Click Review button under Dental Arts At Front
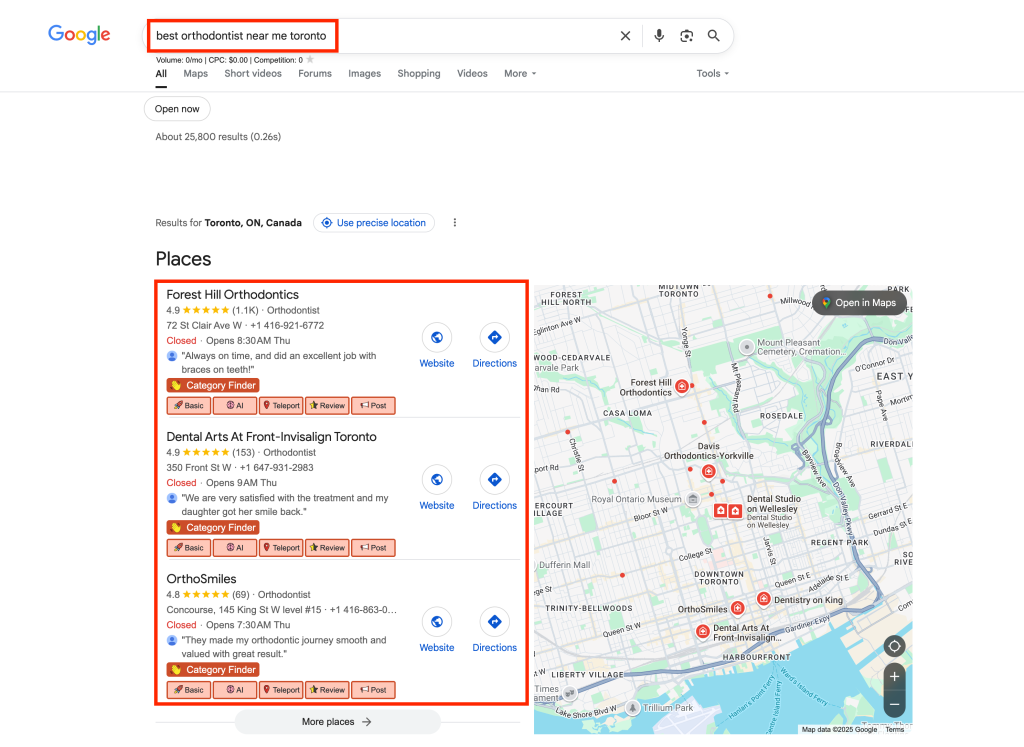 click(328, 548)
